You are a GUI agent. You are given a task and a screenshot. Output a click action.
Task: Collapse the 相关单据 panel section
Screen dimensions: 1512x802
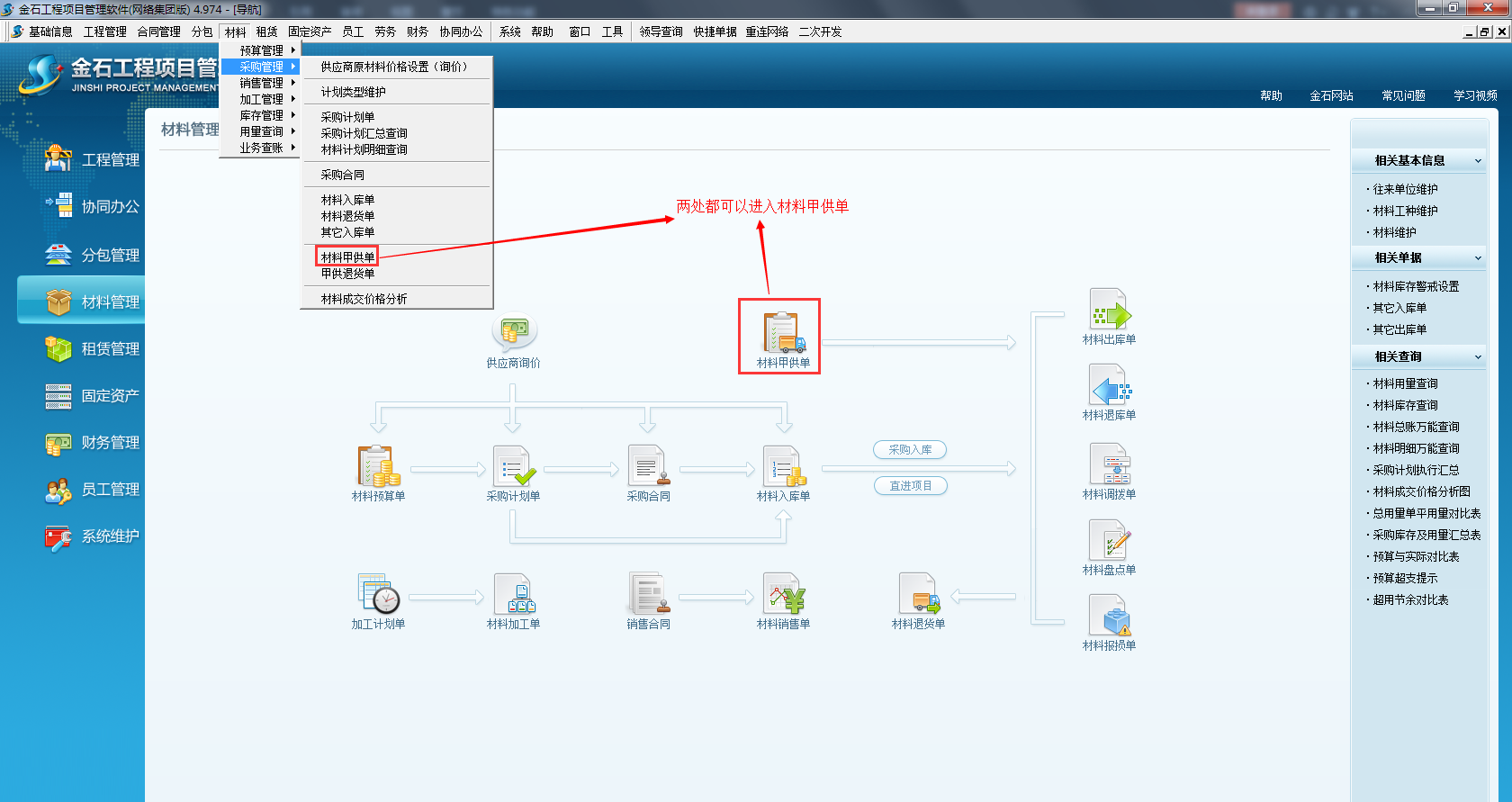click(1478, 258)
